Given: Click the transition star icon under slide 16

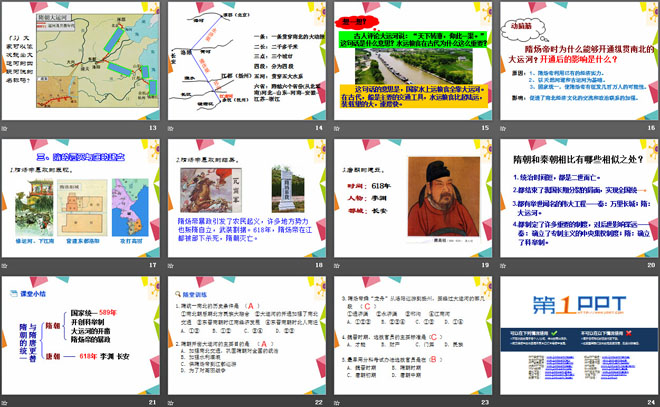Looking at the screenshot, I should coord(503,128).
